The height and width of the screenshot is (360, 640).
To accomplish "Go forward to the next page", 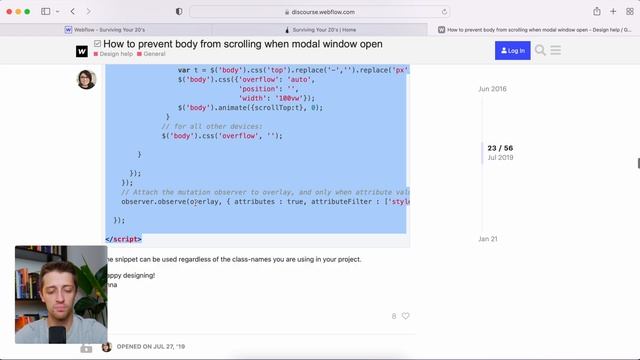I will [89, 11].
